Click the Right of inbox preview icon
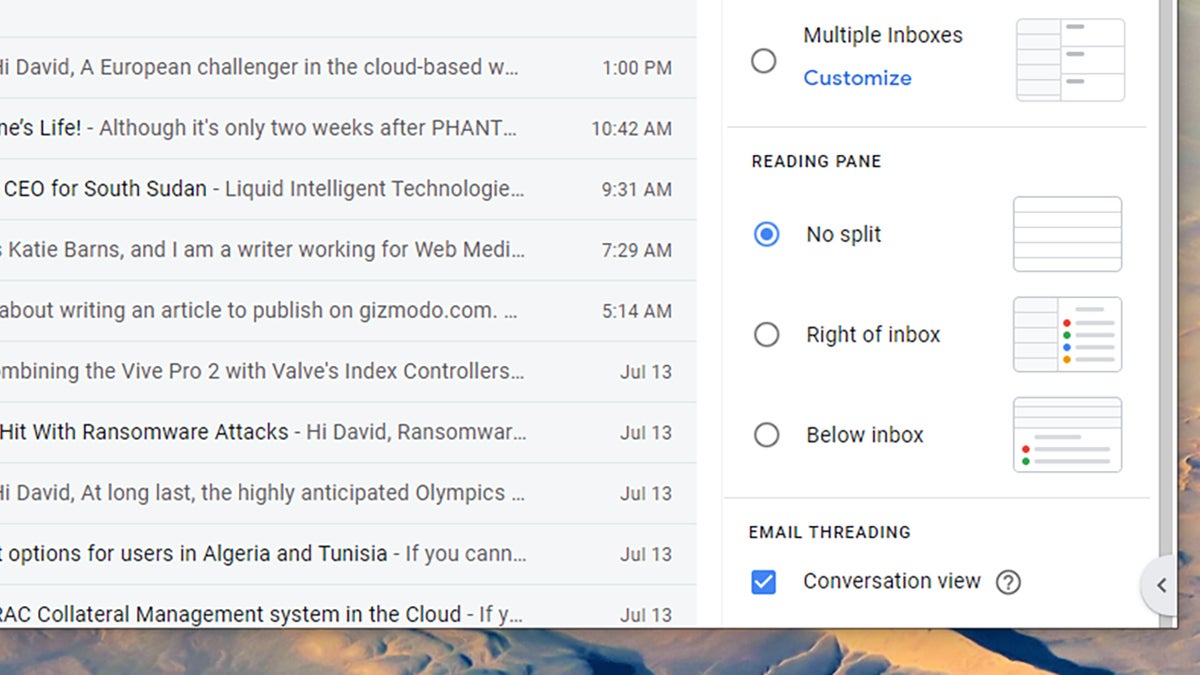The height and width of the screenshot is (675, 1200). (x=1067, y=334)
